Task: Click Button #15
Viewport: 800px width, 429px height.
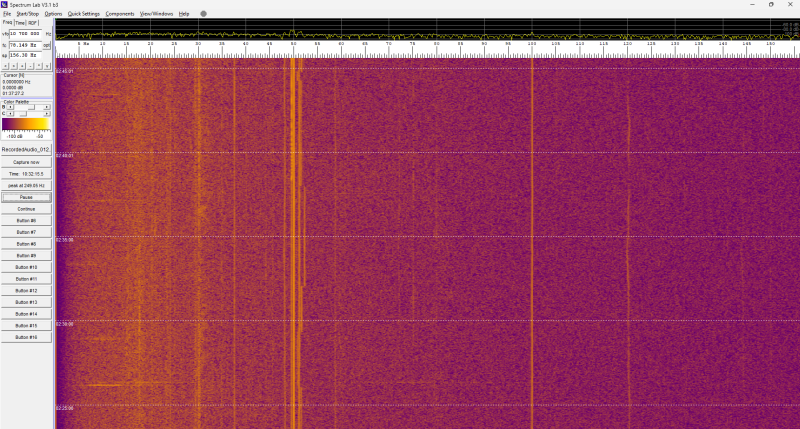Action: coord(26,325)
